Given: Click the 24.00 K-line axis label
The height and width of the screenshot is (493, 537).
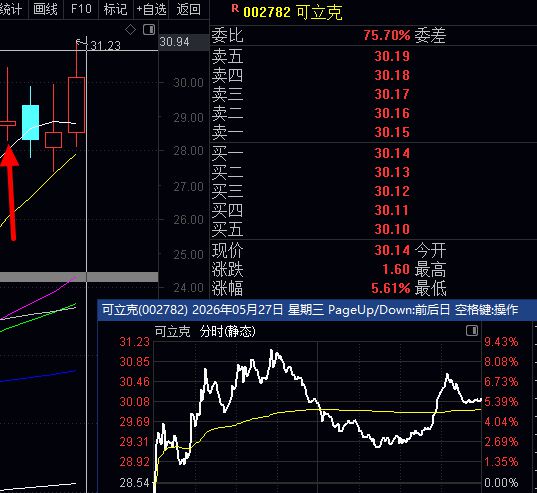Looking at the screenshot, I should point(188,288).
